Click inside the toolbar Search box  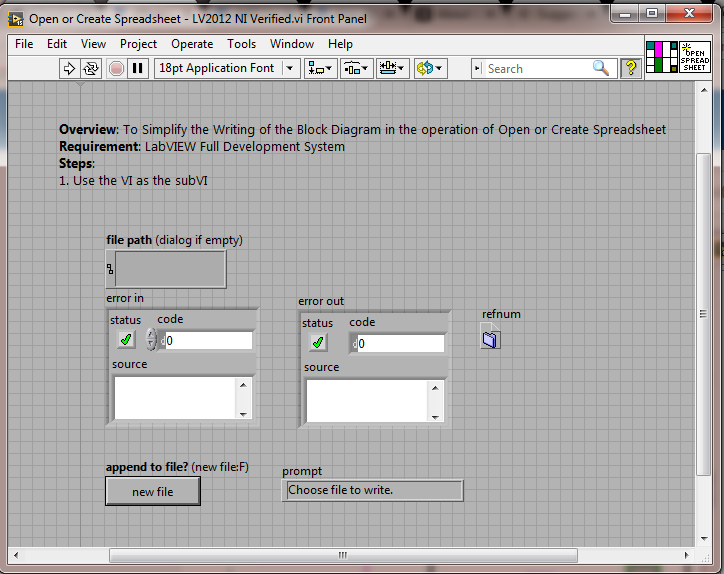[x=535, y=68]
